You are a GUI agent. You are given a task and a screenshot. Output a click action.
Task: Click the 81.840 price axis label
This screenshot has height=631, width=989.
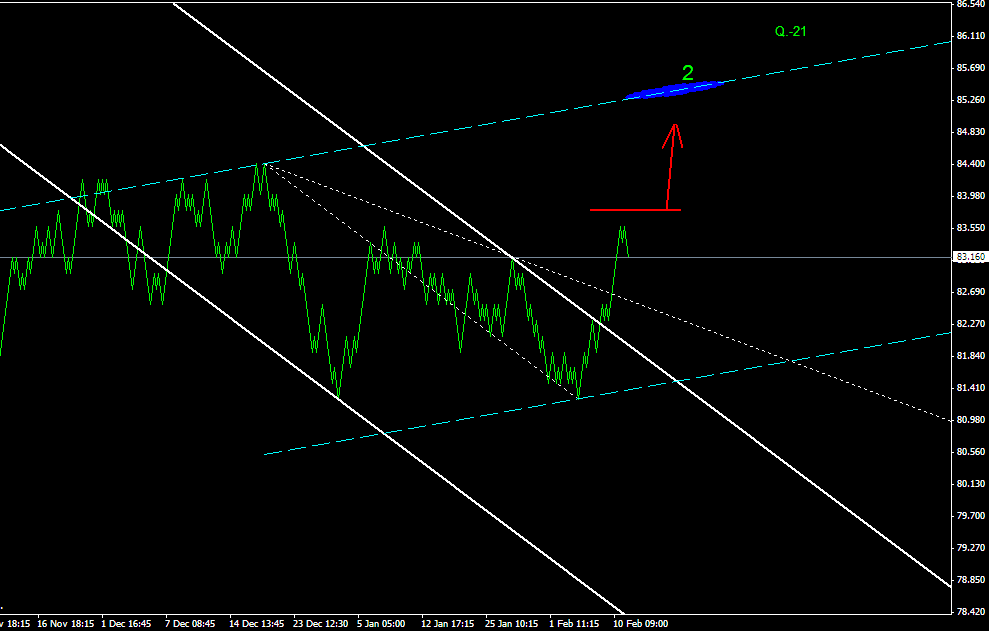point(971,356)
